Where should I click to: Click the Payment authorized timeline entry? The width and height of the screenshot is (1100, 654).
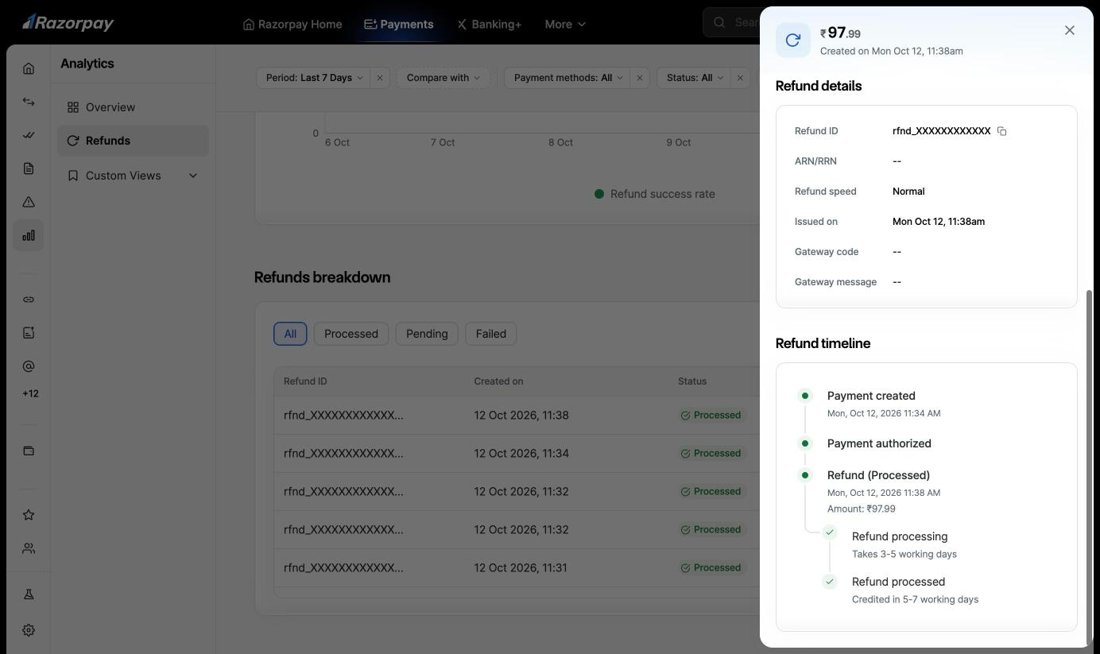tap(878, 444)
